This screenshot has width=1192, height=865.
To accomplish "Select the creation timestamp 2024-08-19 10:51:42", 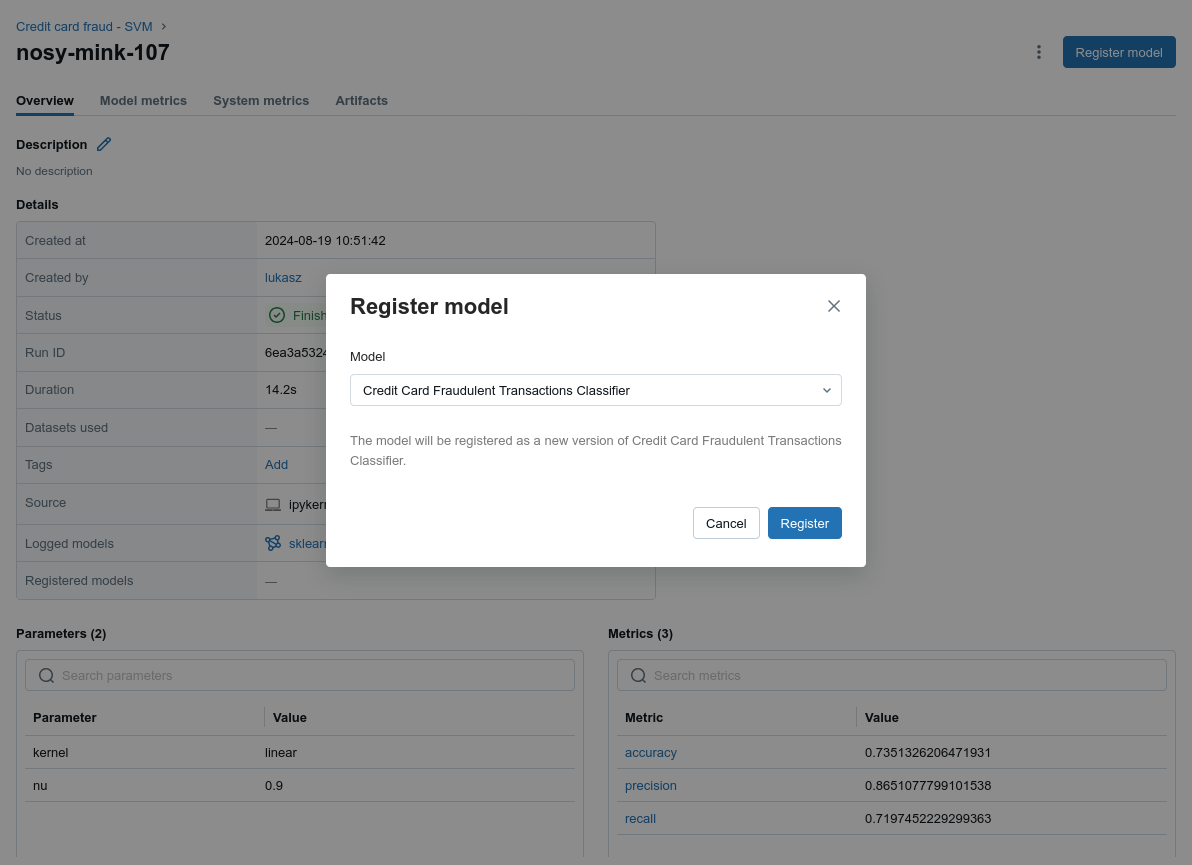I will 325,240.
